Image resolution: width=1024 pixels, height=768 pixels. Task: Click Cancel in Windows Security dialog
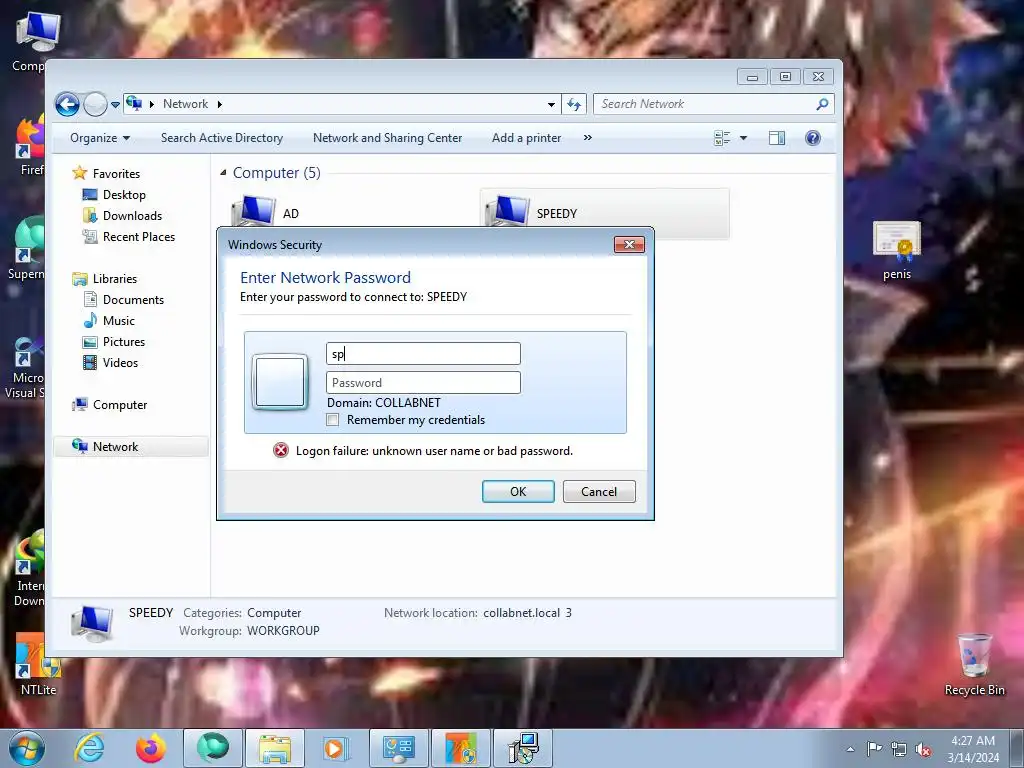click(599, 492)
